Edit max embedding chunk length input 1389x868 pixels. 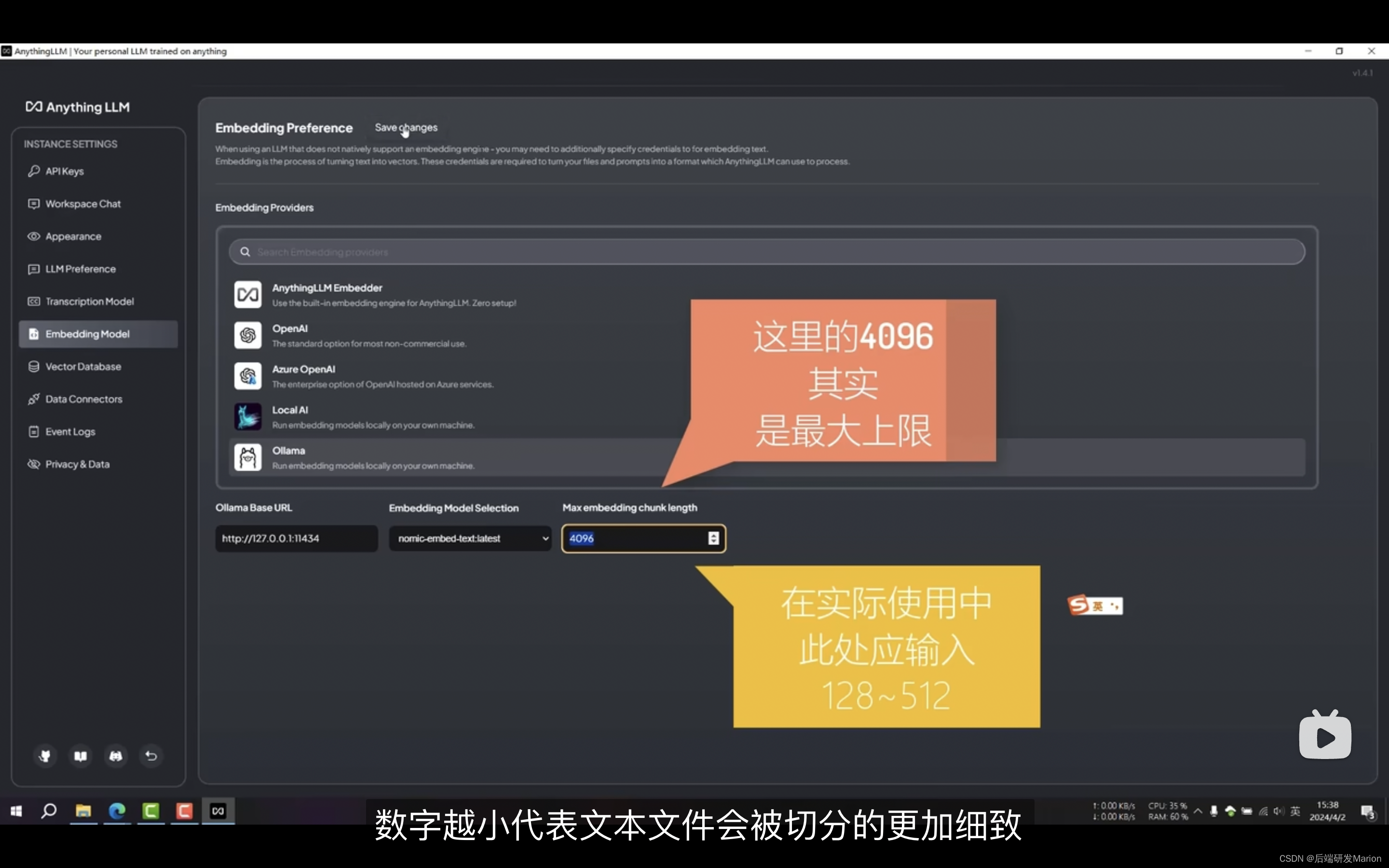click(x=641, y=538)
